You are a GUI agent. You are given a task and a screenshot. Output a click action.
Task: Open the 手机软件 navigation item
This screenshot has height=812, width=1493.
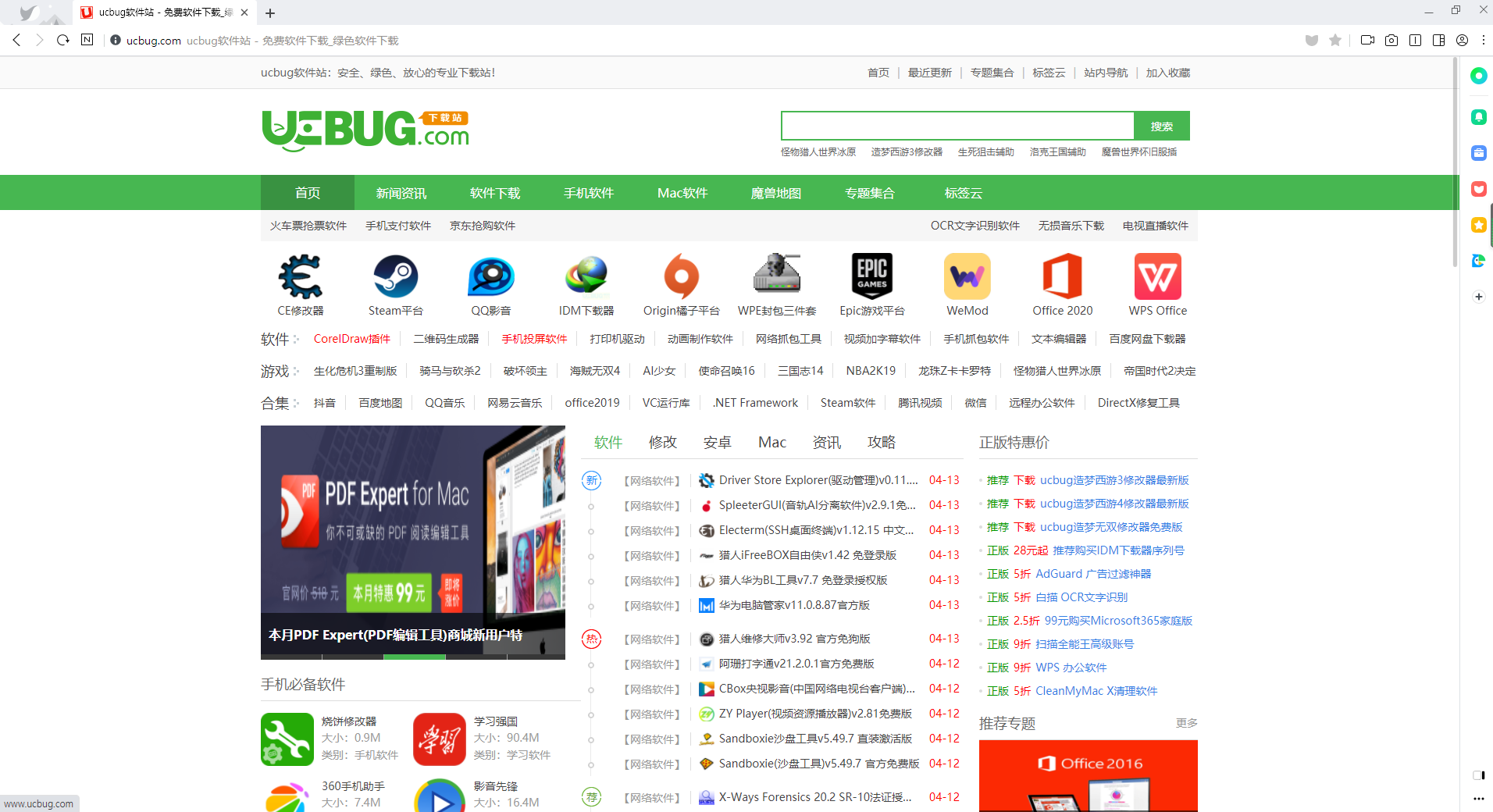(589, 193)
